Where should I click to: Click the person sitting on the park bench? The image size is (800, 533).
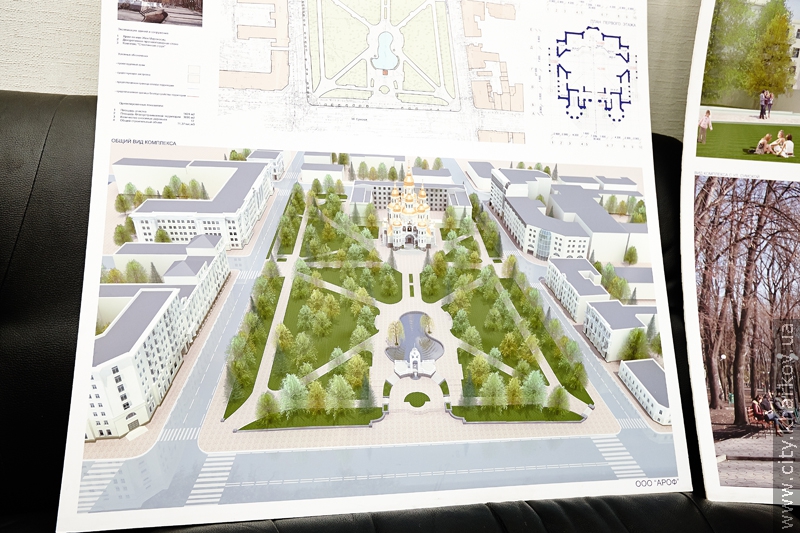pos(764,411)
